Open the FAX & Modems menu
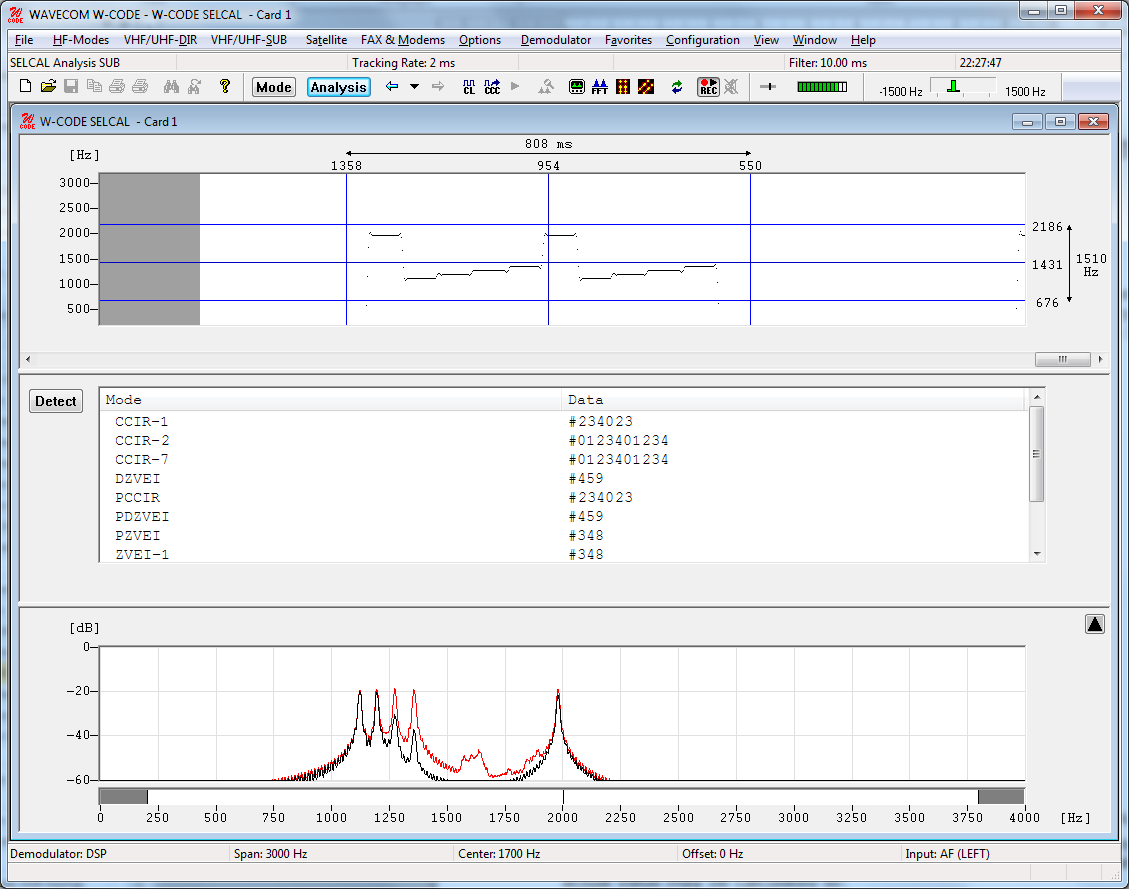Screen dimensions: 1129x889 click(402, 40)
